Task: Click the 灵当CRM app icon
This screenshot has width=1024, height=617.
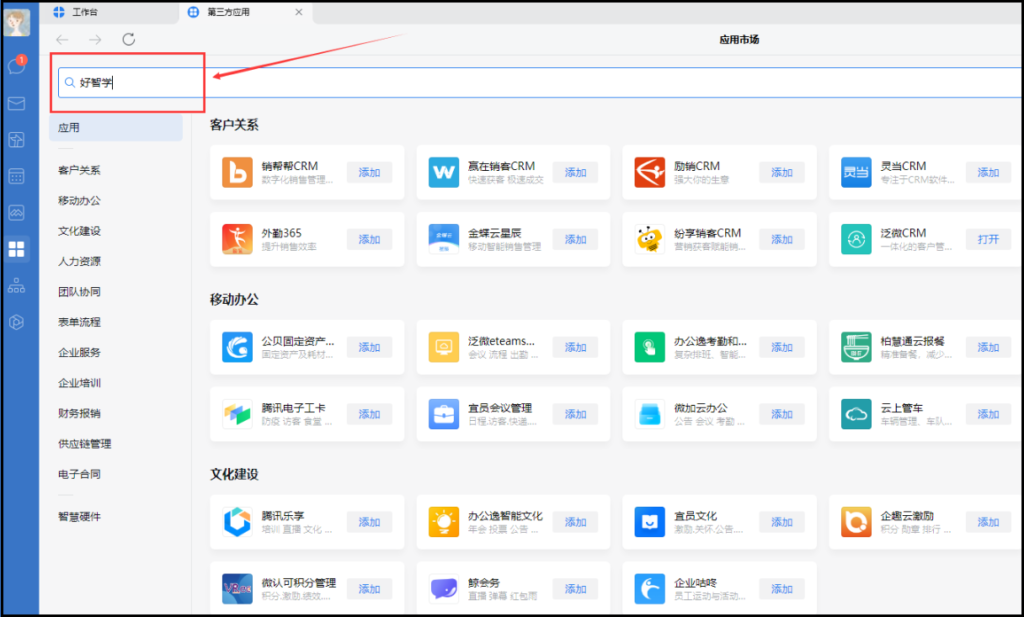Action: click(856, 172)
